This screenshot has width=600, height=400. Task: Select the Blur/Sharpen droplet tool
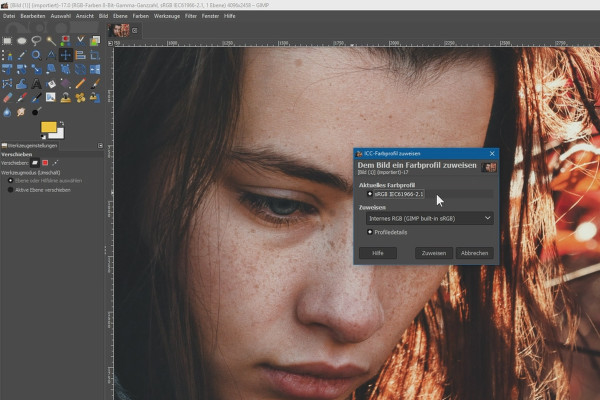tap(7, 112)
